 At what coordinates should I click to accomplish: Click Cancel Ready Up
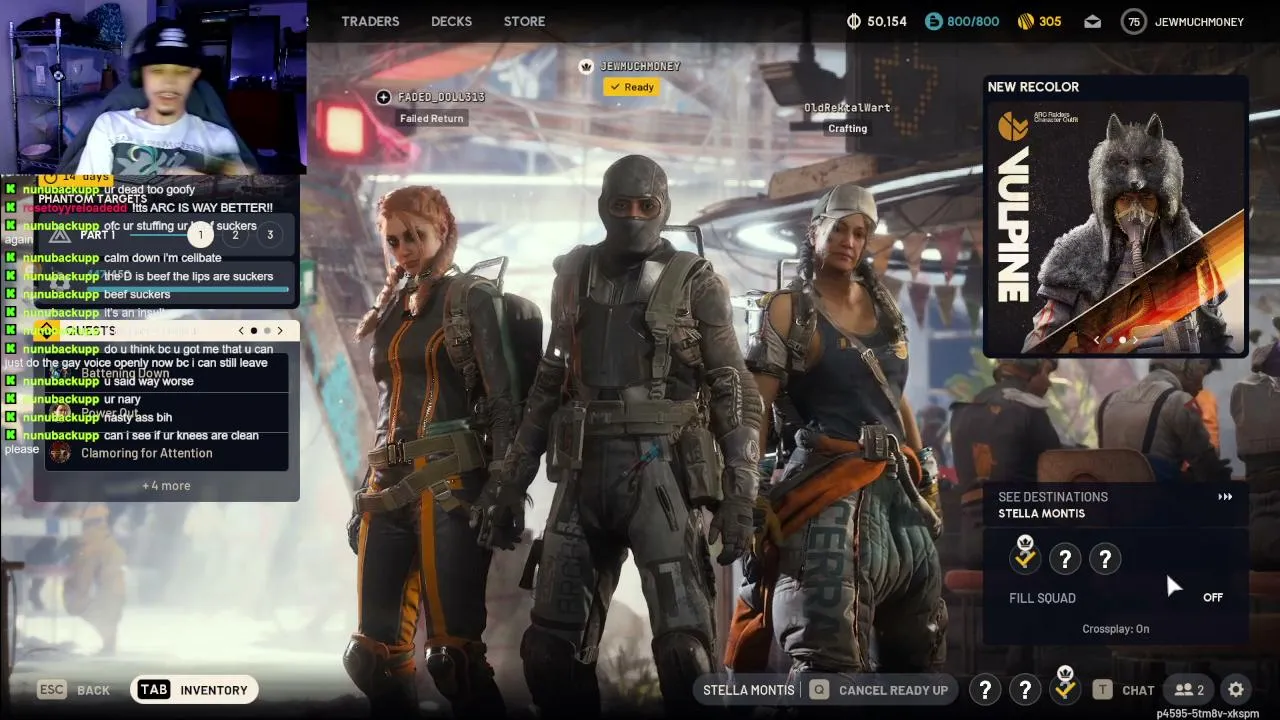click(x=879, y=690)
